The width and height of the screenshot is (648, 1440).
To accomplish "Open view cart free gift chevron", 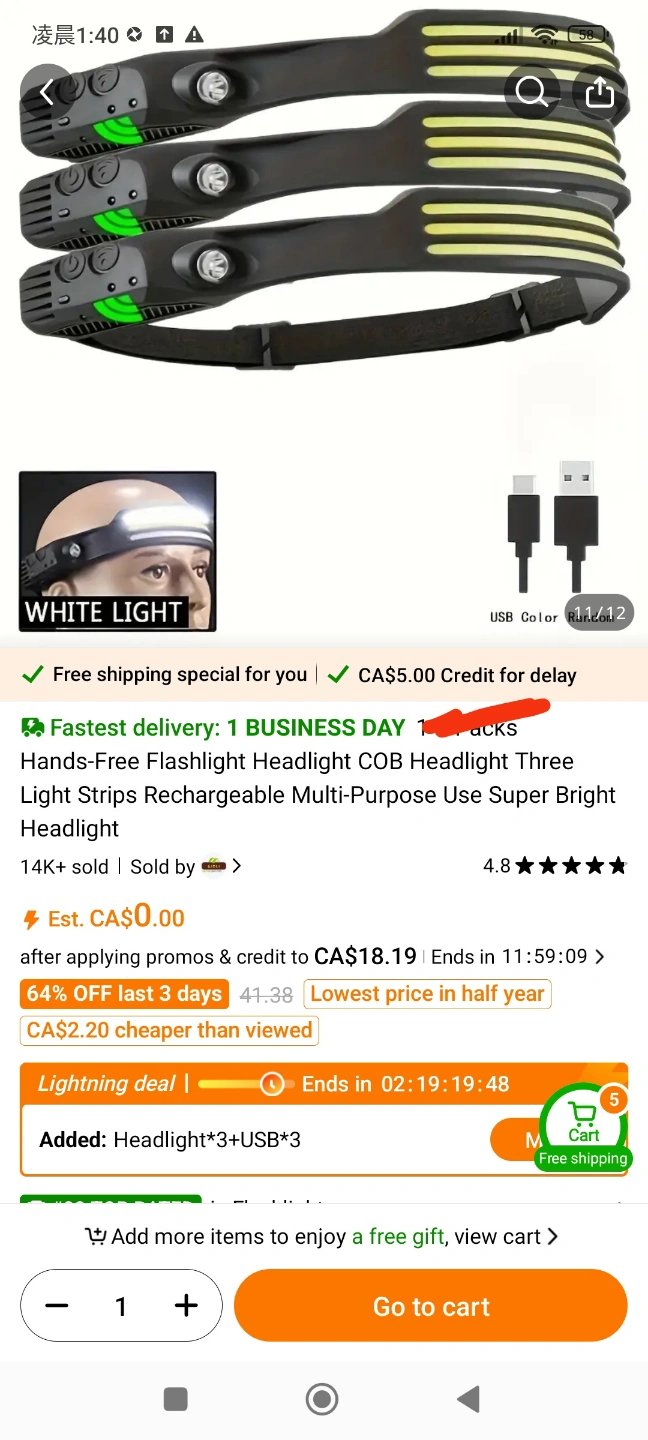I will [x=553, y=1237].
